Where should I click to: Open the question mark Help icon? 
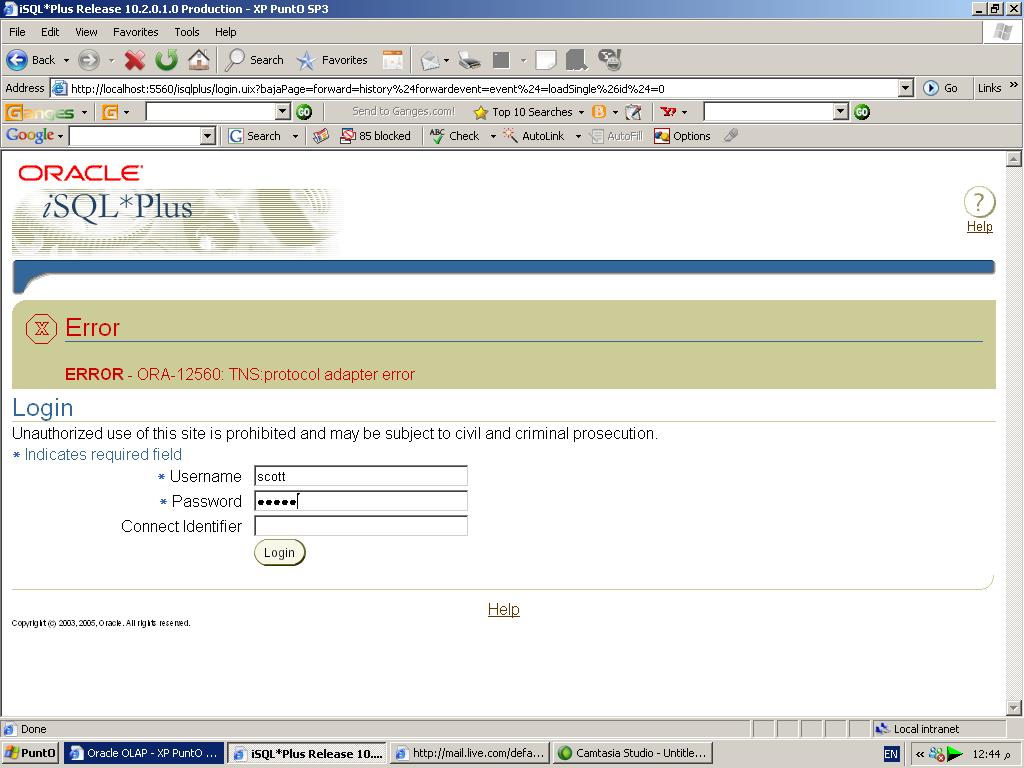979,203
